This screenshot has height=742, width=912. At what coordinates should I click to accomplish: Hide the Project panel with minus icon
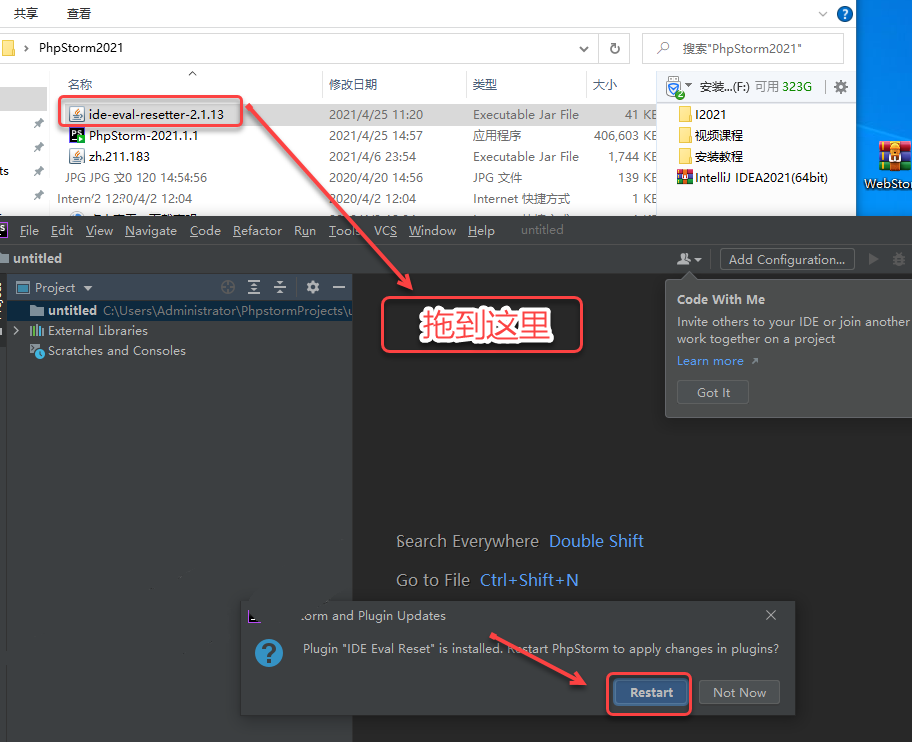tap(339, 287)
